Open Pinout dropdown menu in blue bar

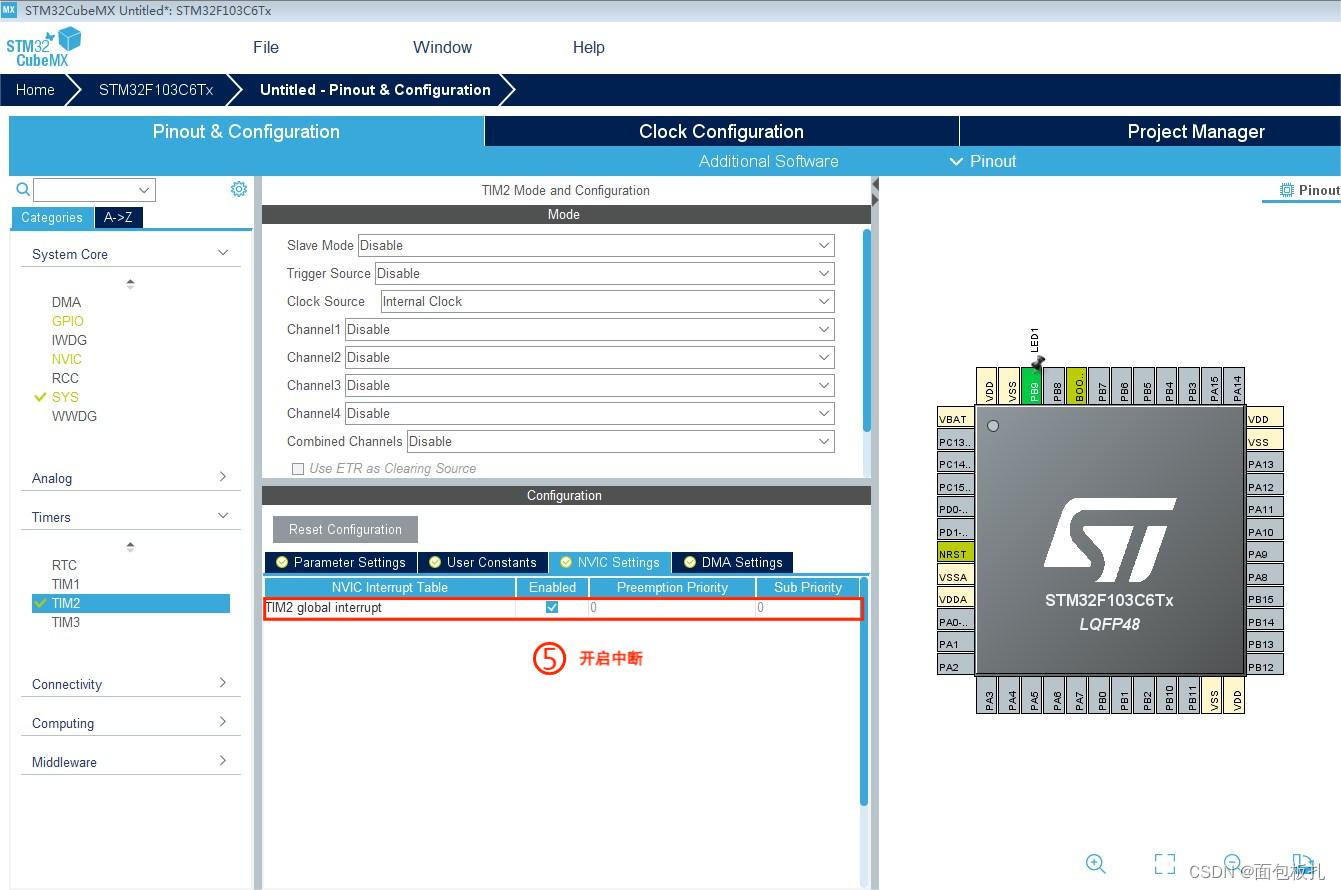click(983, 161)
